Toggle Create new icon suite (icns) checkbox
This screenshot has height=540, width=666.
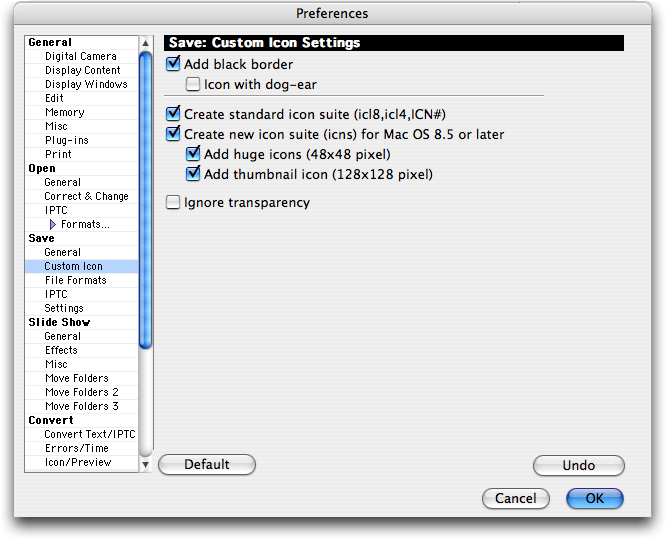pyautogui.click(x=174, y=134)
